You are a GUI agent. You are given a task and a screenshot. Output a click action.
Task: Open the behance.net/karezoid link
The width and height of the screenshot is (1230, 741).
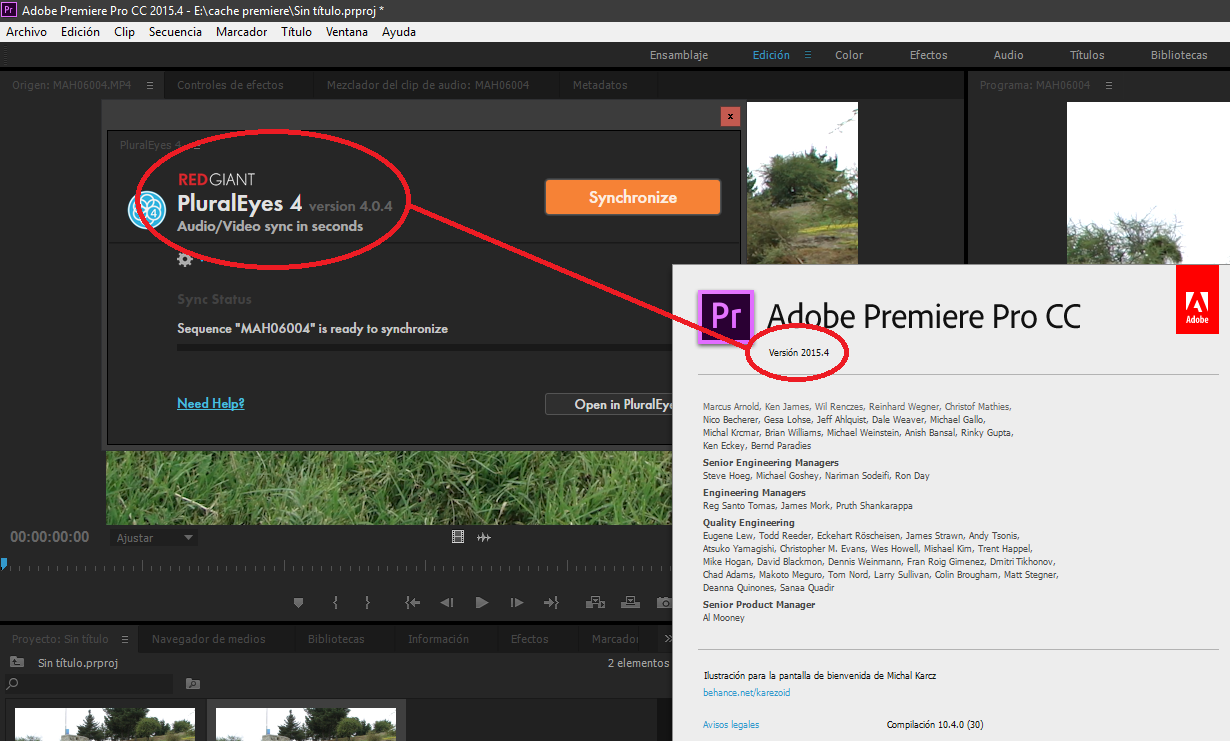pos(746,692)
